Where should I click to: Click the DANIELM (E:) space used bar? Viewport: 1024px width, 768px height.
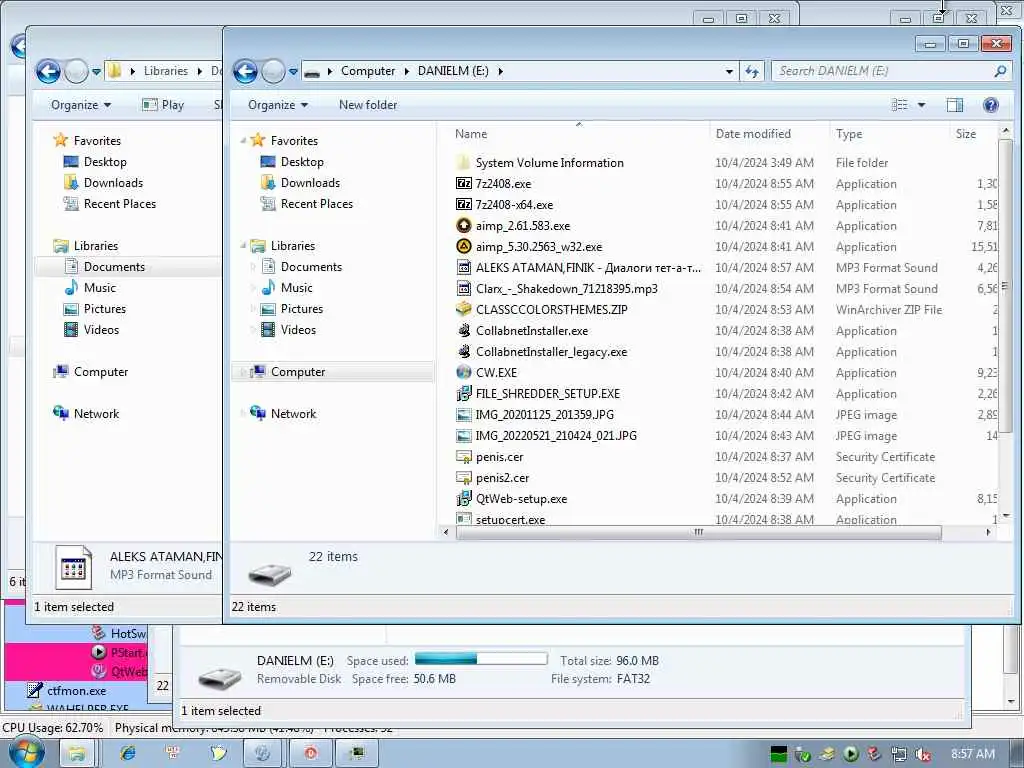click(481, 659)
